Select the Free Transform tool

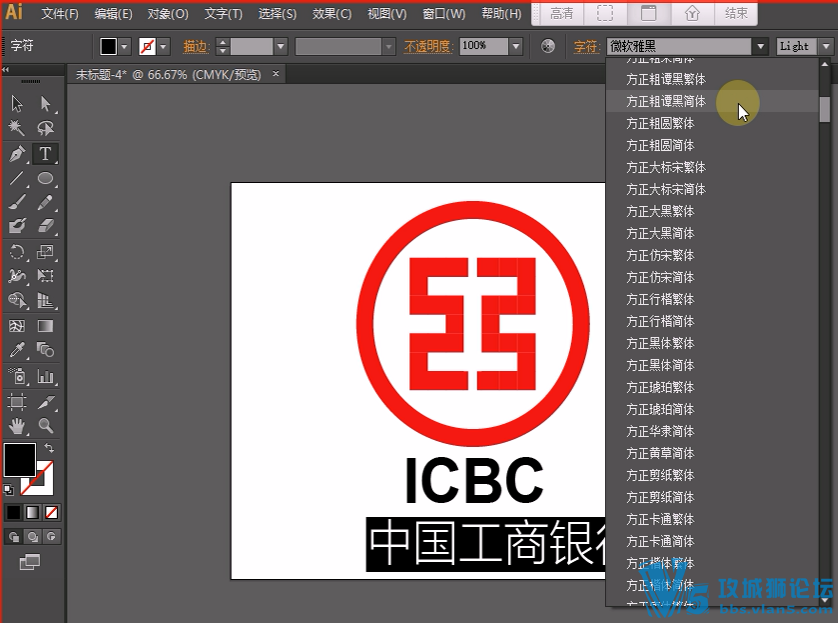pyautogui.click(x=45, y=276)
